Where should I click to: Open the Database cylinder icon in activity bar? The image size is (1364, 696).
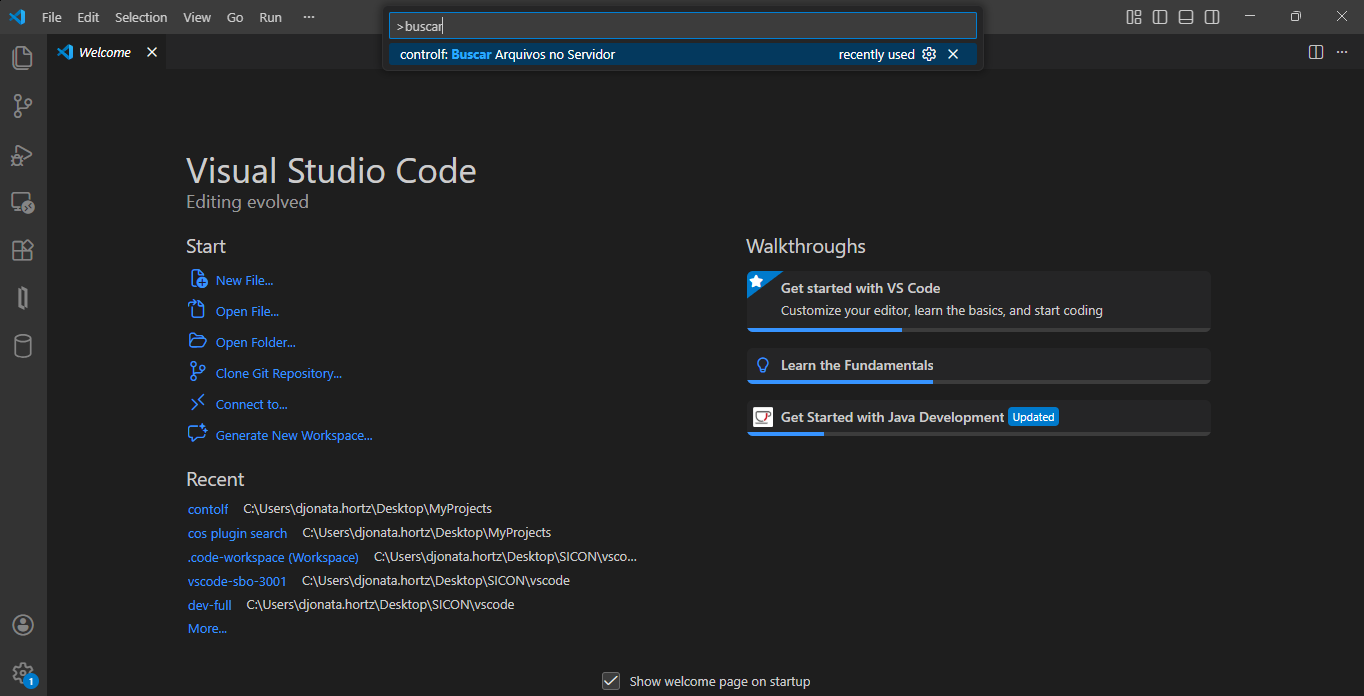click(x=22, y=346)
